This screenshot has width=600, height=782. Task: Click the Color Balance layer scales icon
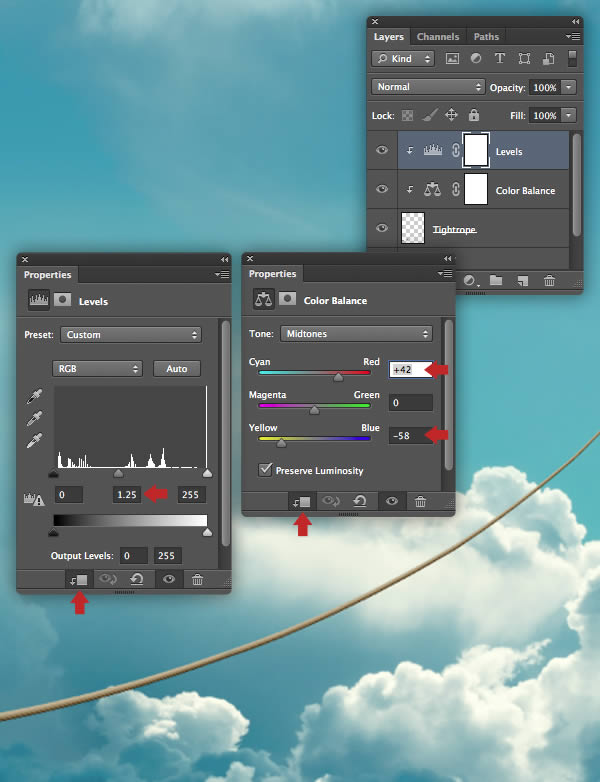click(432, 189)
